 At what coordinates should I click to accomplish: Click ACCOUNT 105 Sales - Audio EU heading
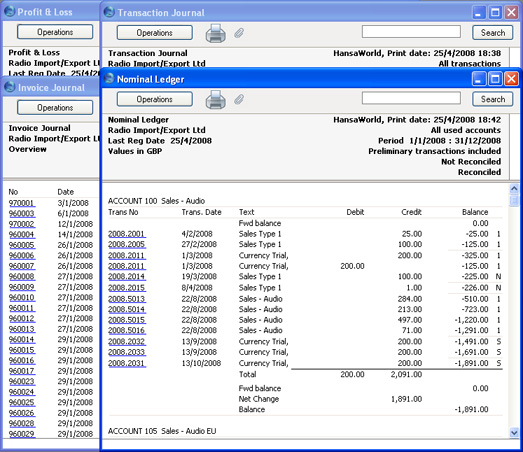pyautogui.click(x=162, y=431)
